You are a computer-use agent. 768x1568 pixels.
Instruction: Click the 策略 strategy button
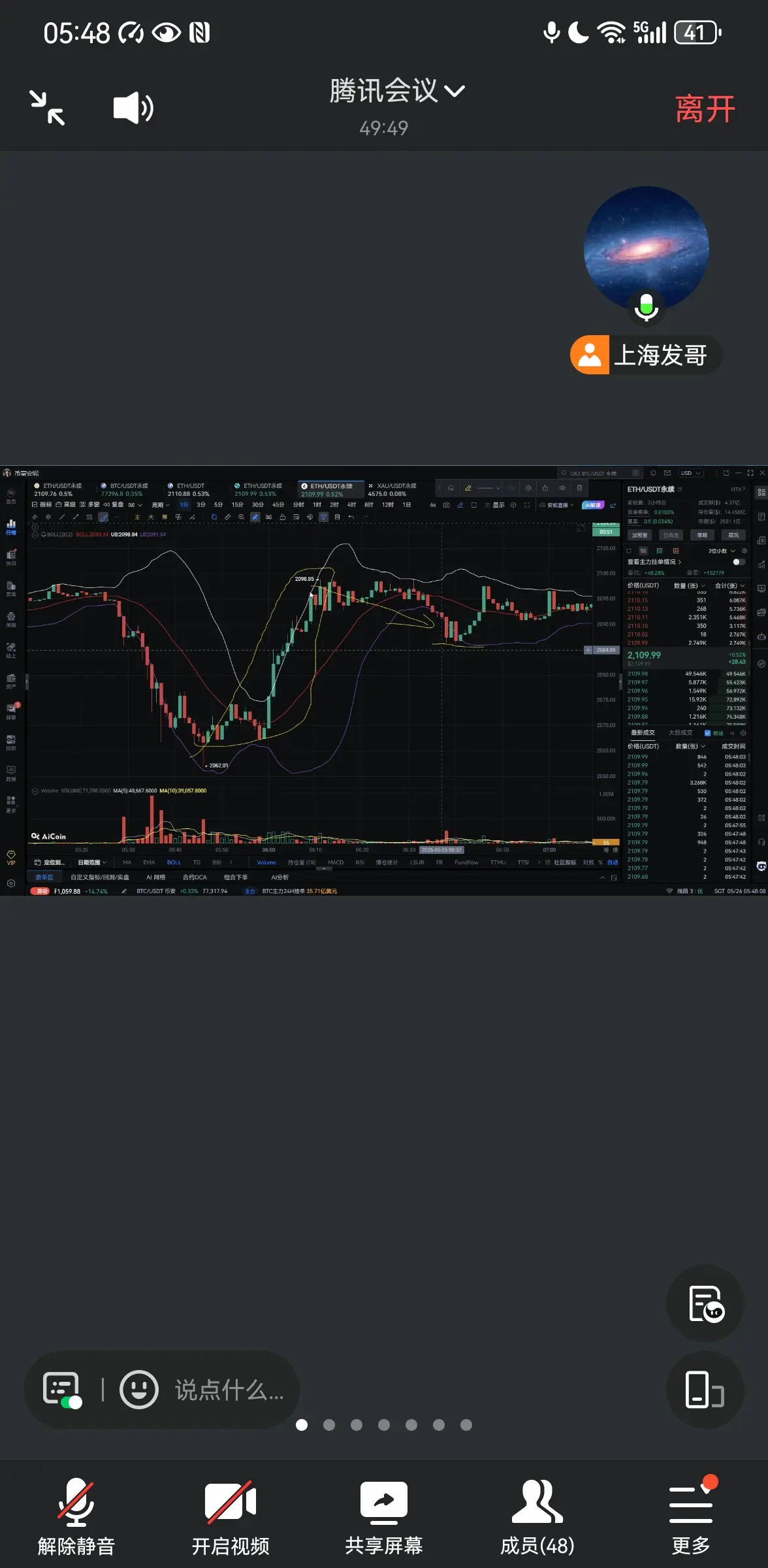click(702, 535)
